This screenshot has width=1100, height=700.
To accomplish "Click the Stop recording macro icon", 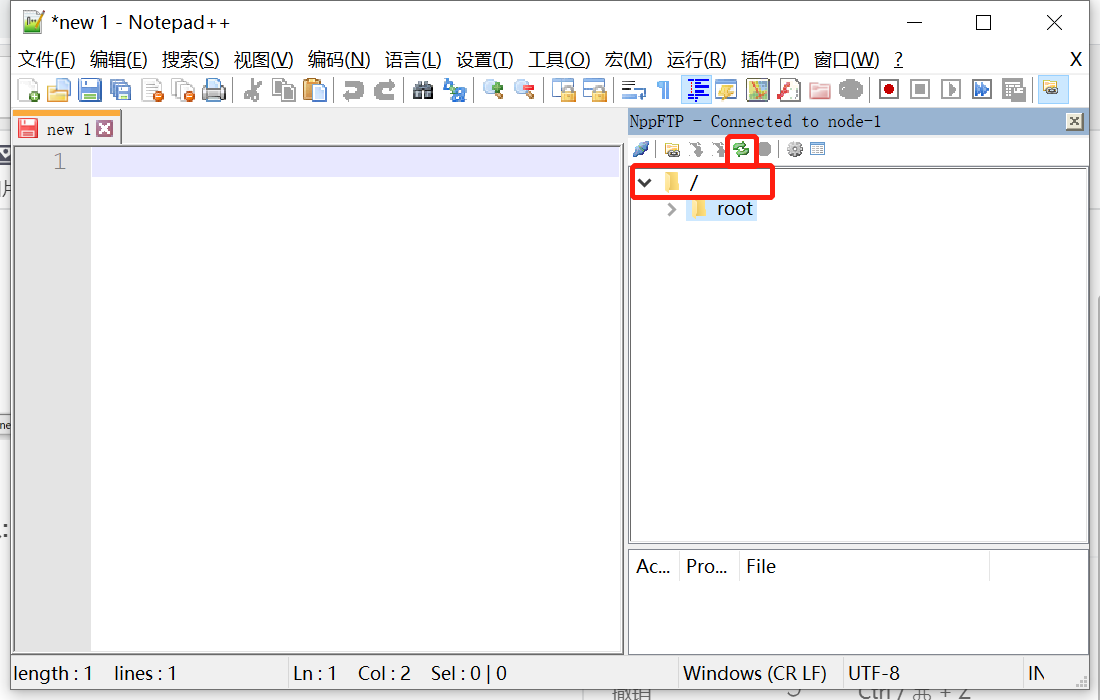I will pos(920,90).
